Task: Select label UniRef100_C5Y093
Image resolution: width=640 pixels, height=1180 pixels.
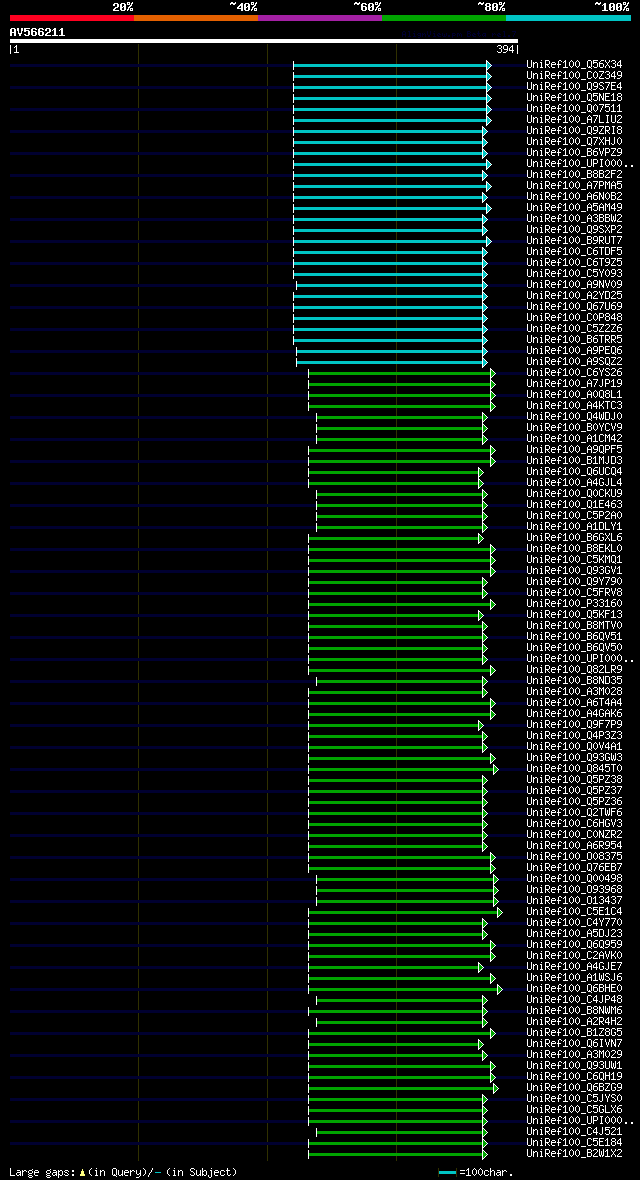Action: click(x=574, y=274)
